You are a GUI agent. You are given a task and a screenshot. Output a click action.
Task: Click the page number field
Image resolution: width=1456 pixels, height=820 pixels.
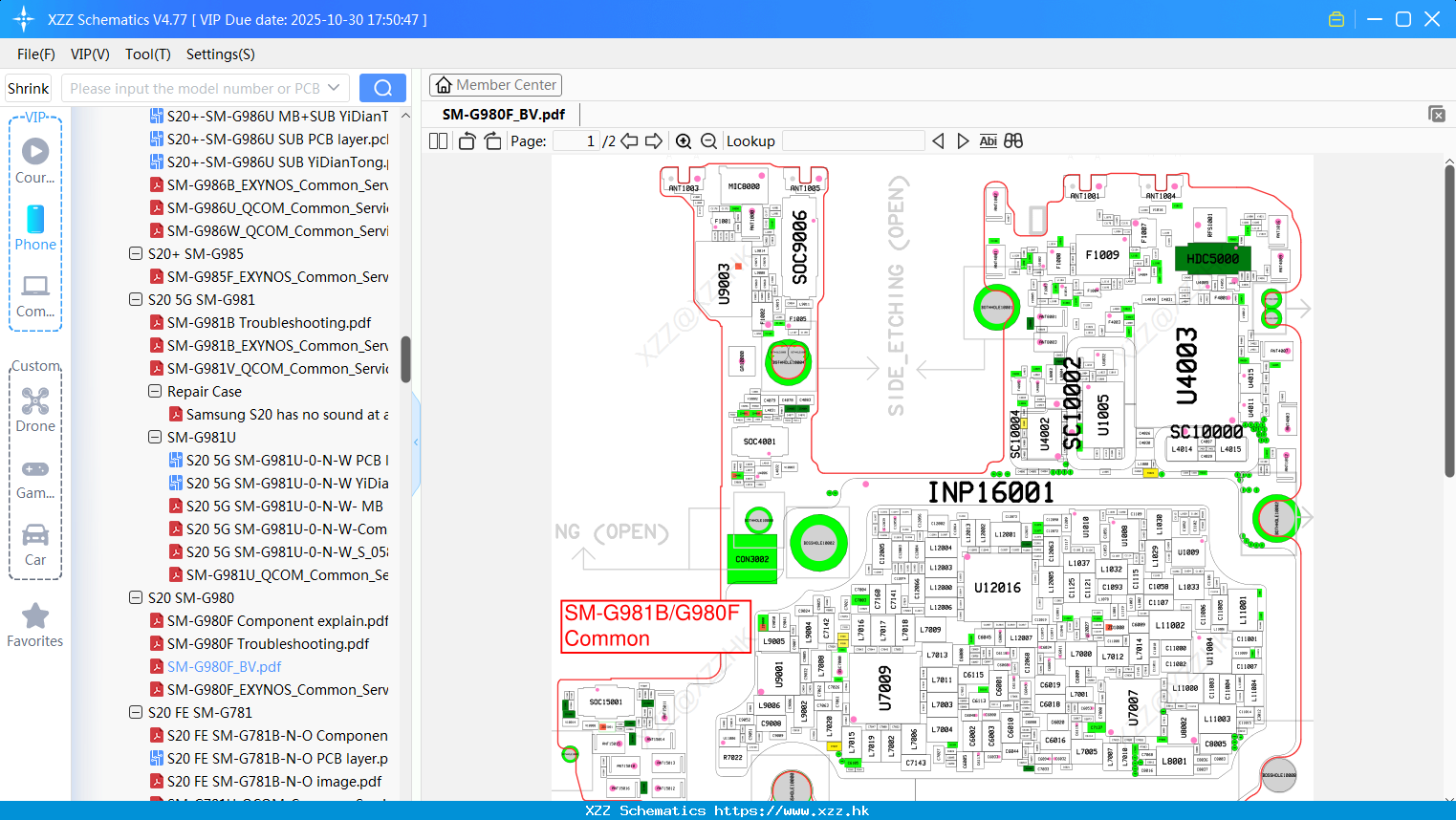point(576,141)
